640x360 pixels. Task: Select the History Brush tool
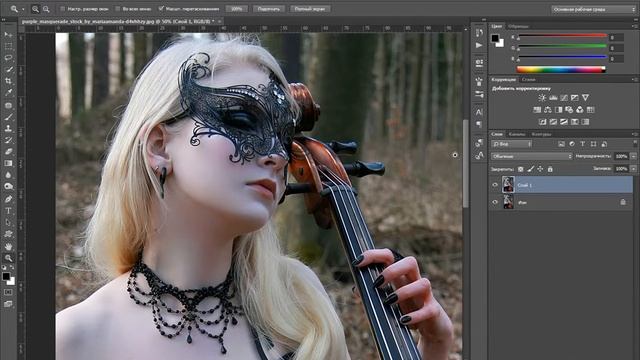[8, 140]
